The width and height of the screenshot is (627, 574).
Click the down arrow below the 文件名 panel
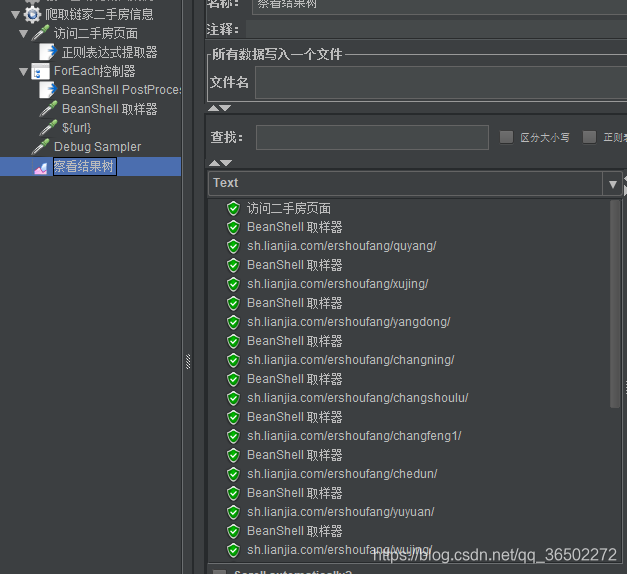click(x=226, y=108)
